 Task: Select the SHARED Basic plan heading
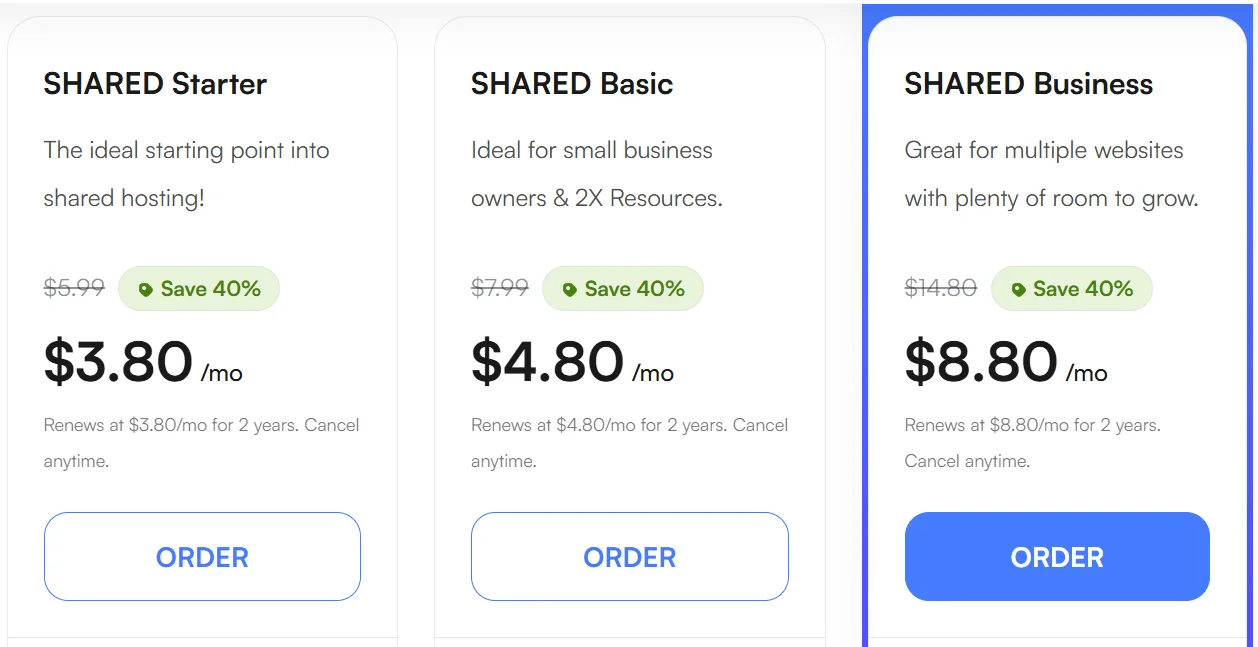tap(572, 84)
